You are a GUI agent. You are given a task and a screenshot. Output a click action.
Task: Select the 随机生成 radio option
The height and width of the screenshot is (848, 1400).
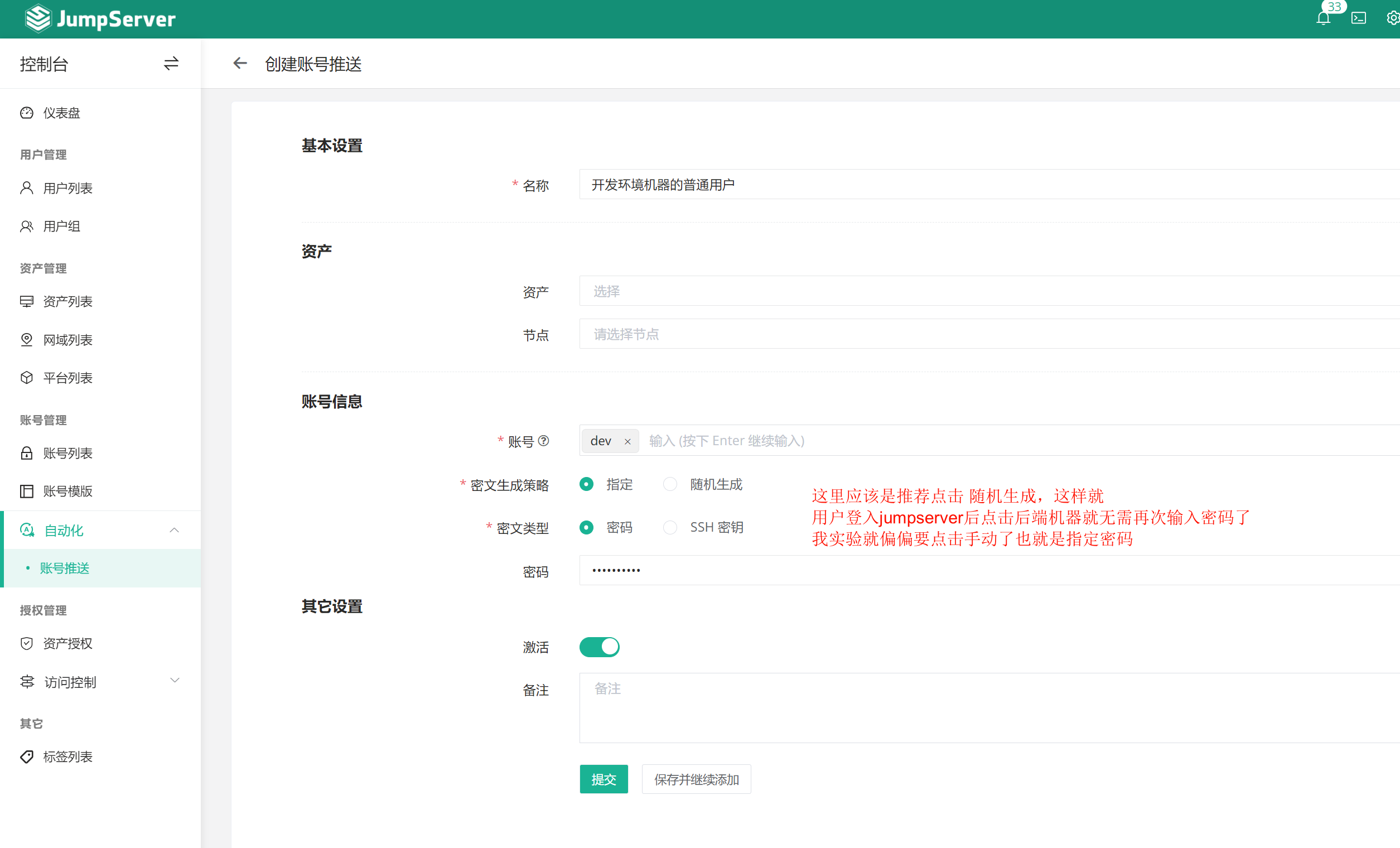(670, 484)
